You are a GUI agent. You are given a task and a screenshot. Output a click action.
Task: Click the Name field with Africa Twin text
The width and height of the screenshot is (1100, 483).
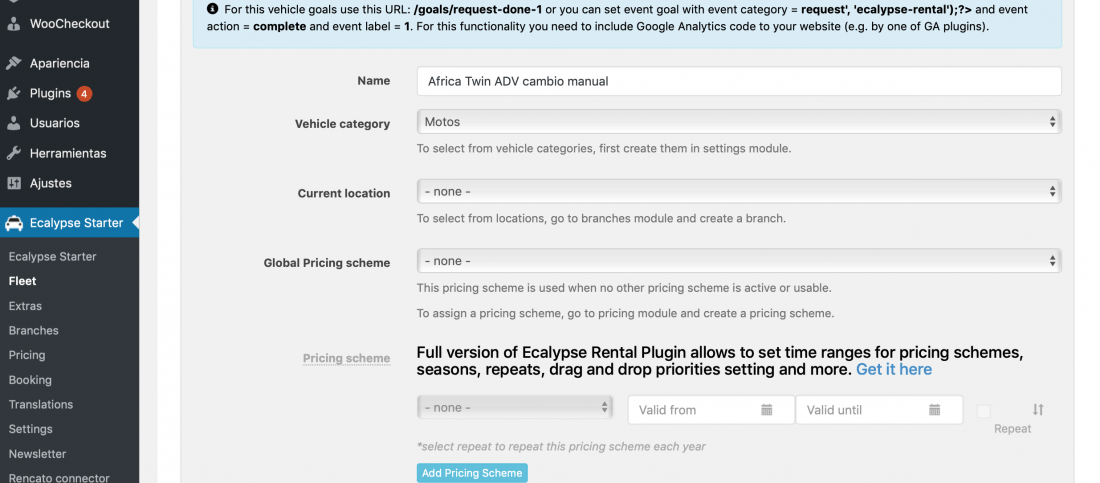(x=739, y=81)
